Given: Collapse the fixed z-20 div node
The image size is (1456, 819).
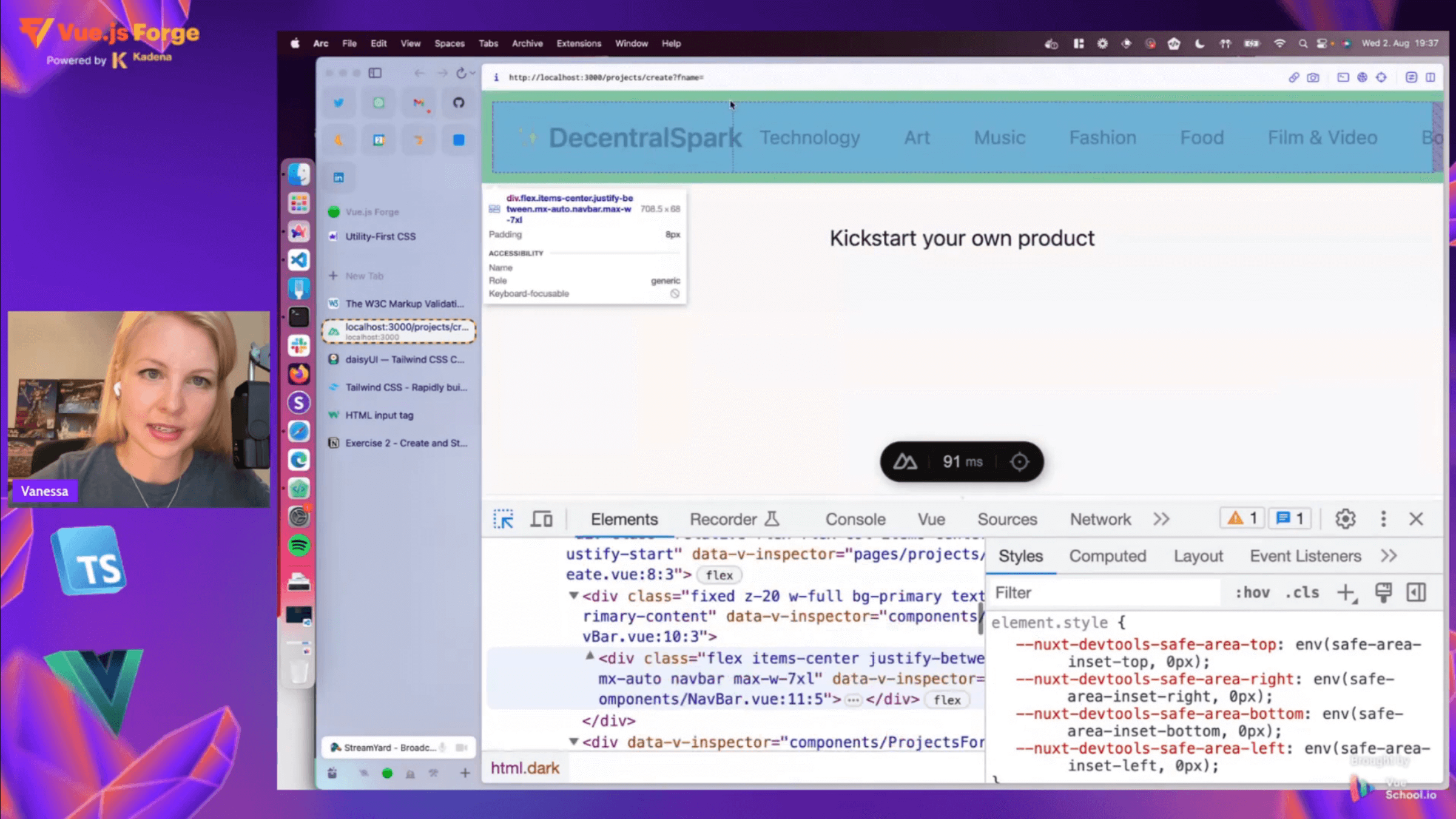Looking at the screenshot, I should pos(573,596).
